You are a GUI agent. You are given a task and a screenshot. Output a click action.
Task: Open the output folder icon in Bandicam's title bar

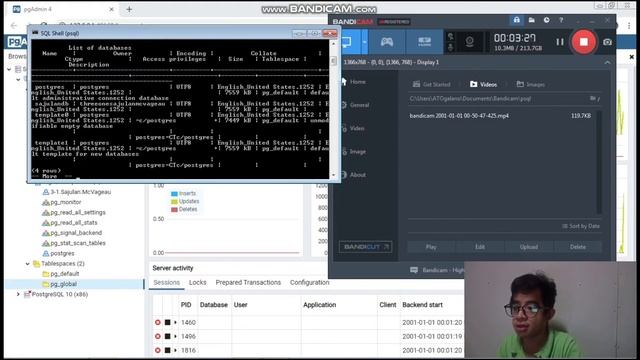[531, 20]
